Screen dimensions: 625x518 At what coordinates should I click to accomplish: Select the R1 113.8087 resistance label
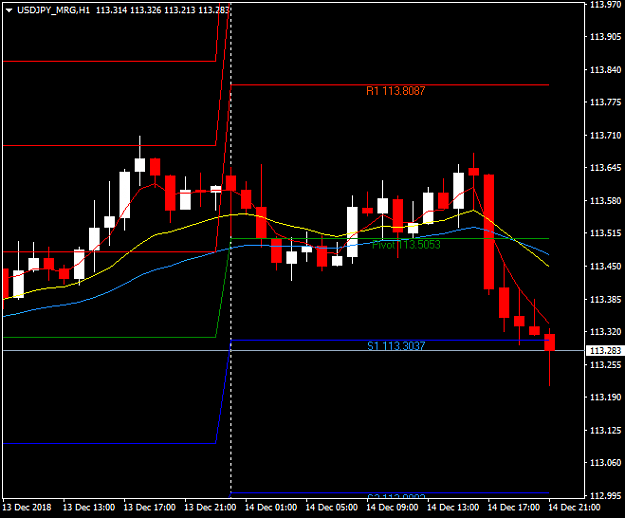pos(395,91)
